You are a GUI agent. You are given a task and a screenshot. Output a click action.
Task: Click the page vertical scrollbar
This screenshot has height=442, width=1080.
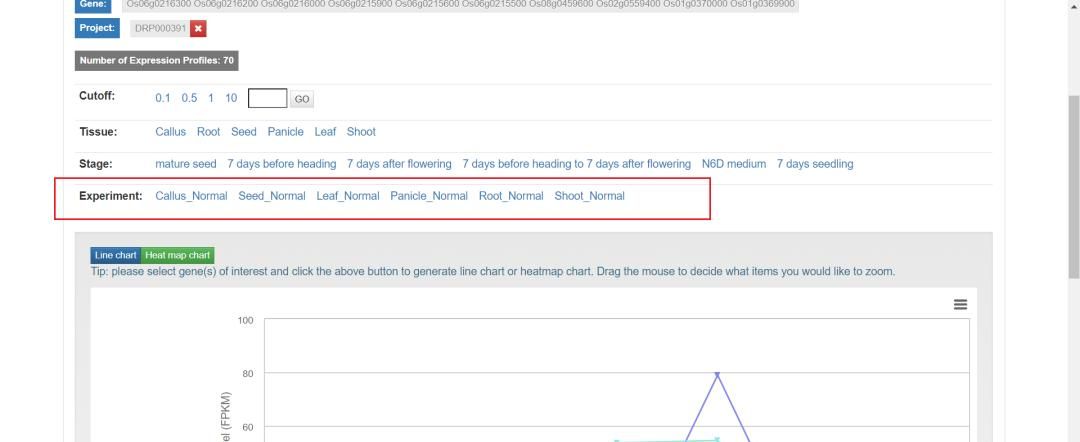pos(1074,190)
